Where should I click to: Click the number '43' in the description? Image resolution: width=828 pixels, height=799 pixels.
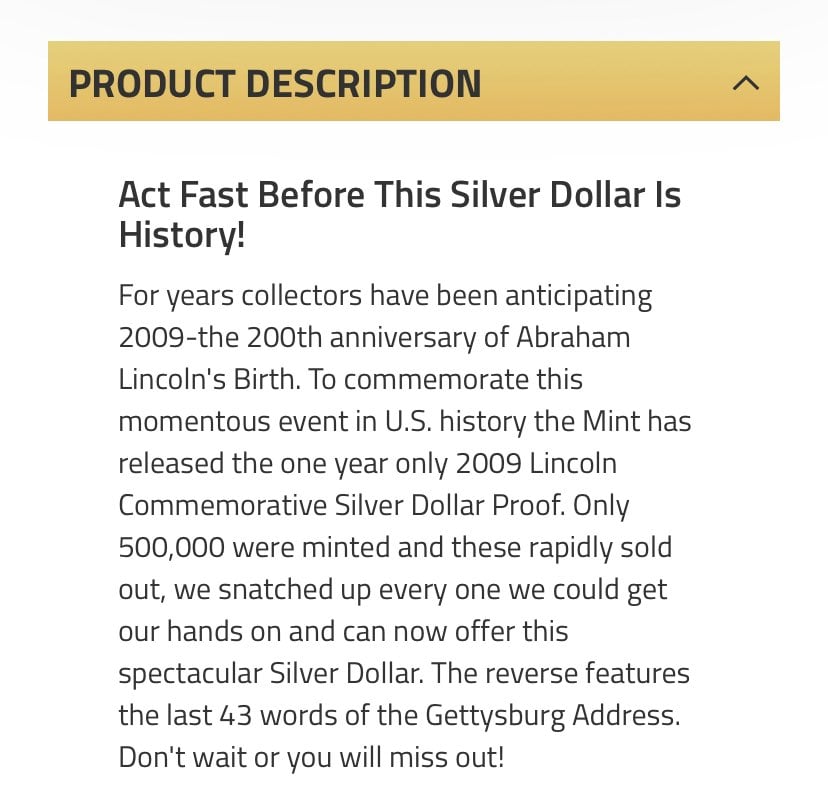pyautogui.click(x=236, y=716)
